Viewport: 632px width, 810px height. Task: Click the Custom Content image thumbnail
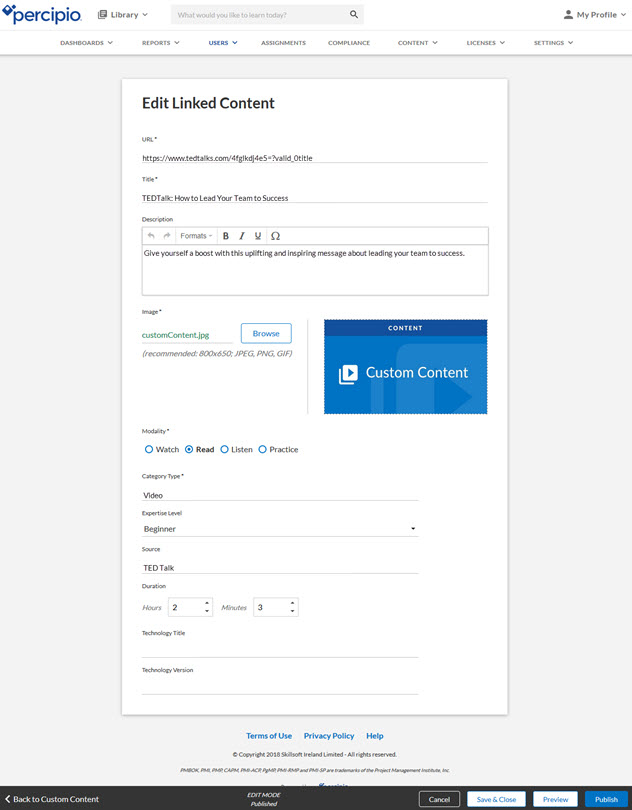[405, 367]
